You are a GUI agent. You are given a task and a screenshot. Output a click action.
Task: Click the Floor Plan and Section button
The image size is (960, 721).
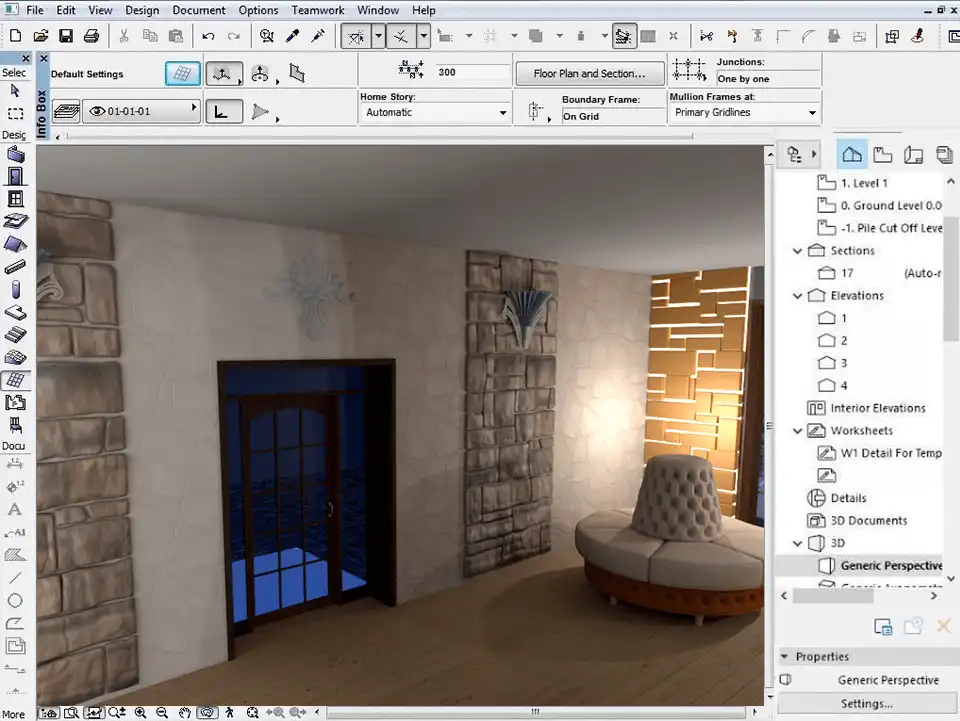click(589, 73)
